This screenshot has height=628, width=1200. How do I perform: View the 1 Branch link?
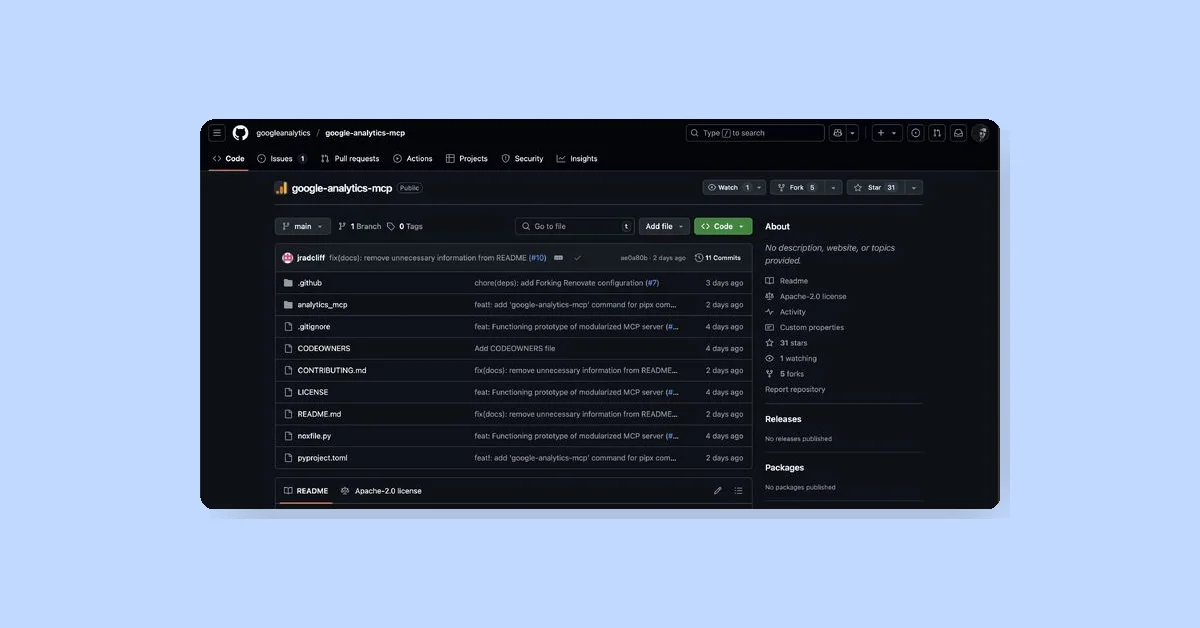(359, 227)
